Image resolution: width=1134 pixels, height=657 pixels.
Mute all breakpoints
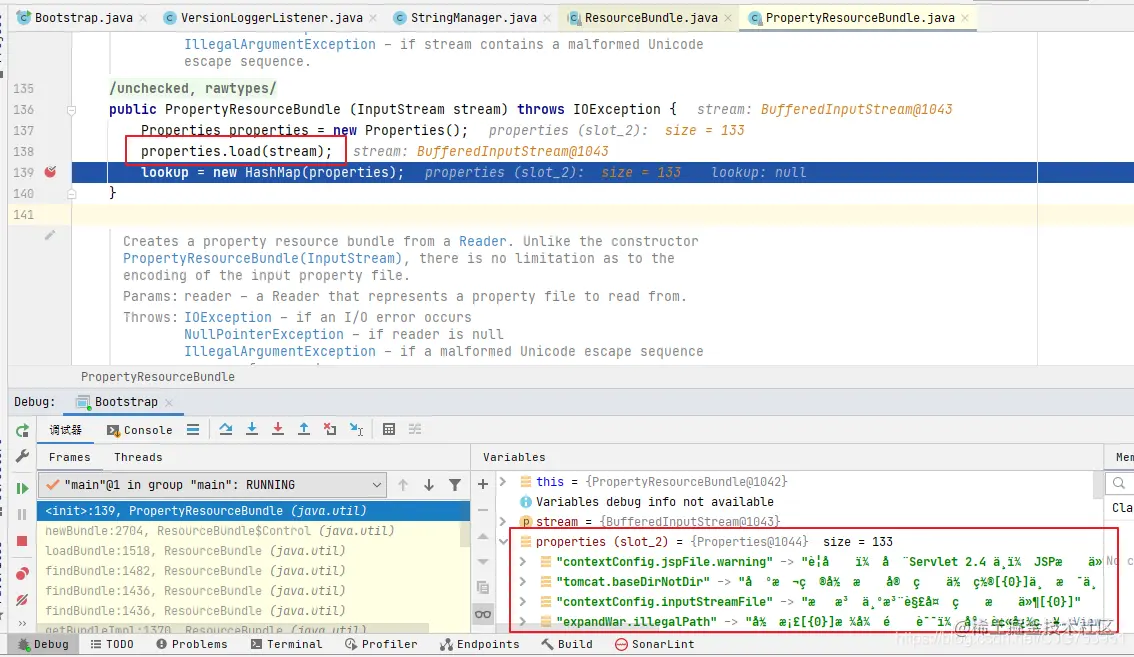(22, 600)
